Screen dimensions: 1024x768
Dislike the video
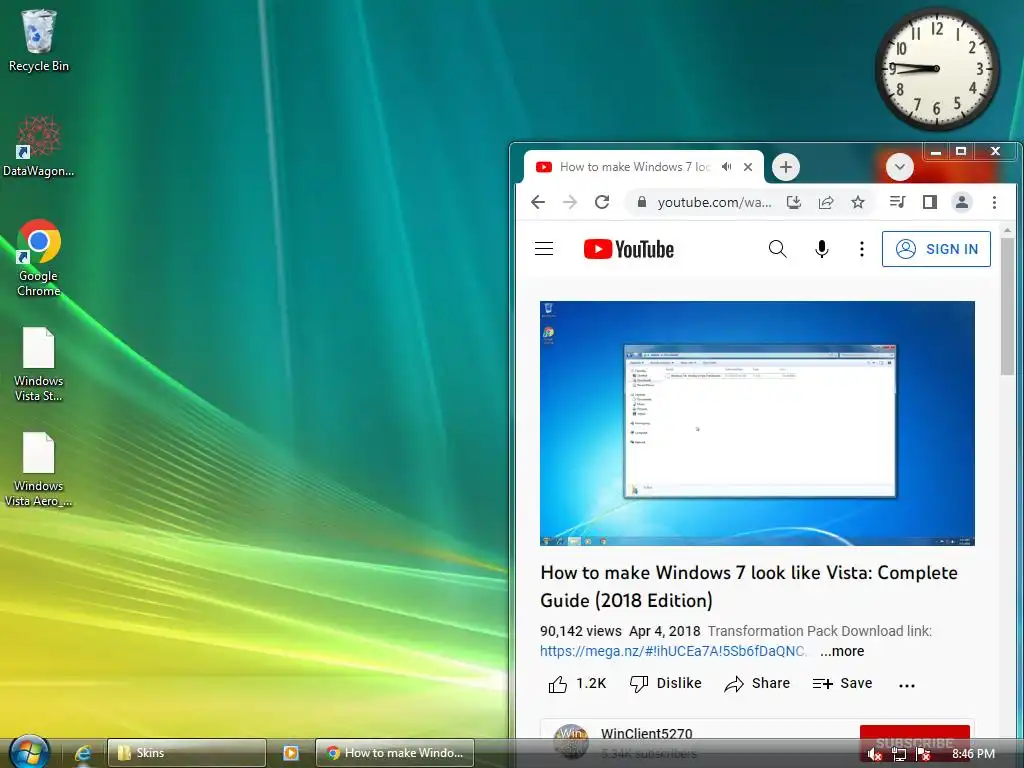click(665, 684)
